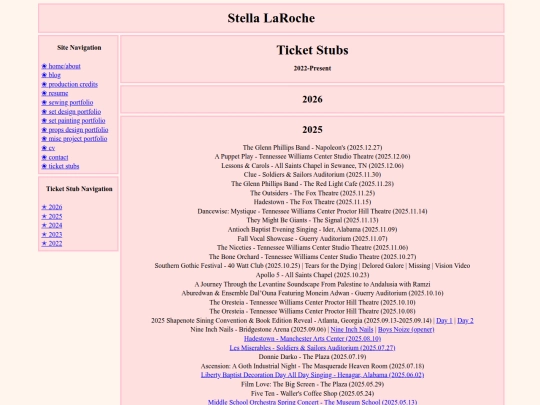540x405 pixels.
Task: Go to the contact page
Action: [55, 157]
